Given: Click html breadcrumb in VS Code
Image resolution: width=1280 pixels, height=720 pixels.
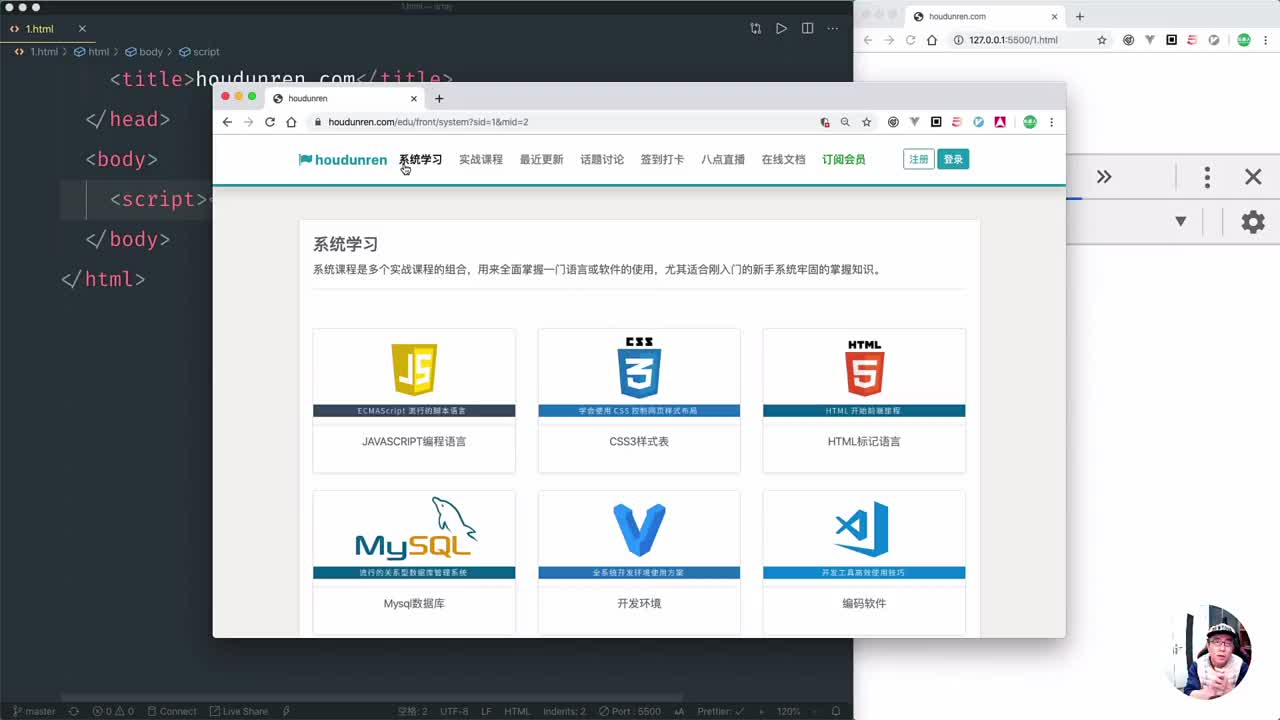Looking at the screenshot, I should click(x=92, y=52).
